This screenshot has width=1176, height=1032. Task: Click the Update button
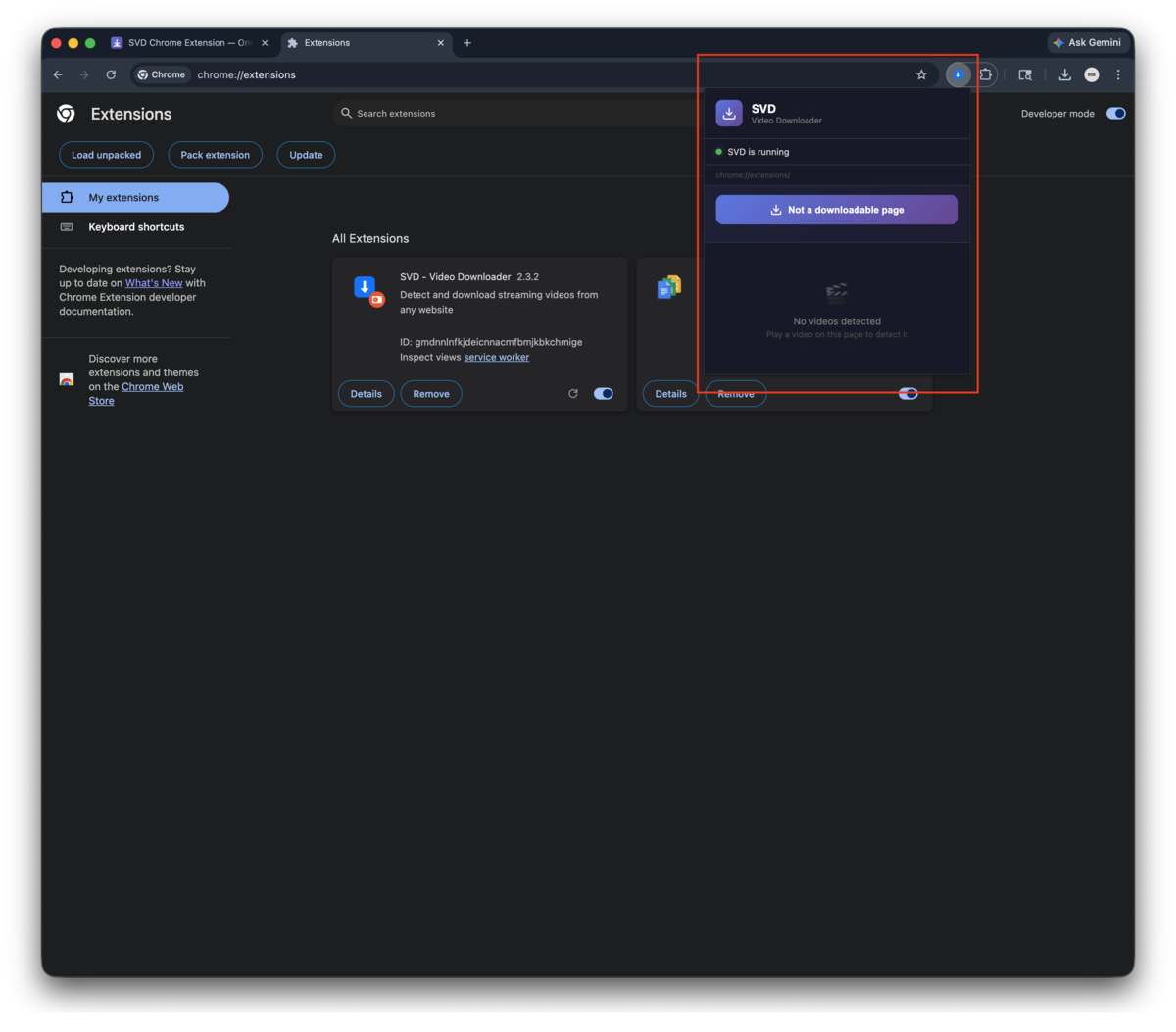(x=306, y=155)
